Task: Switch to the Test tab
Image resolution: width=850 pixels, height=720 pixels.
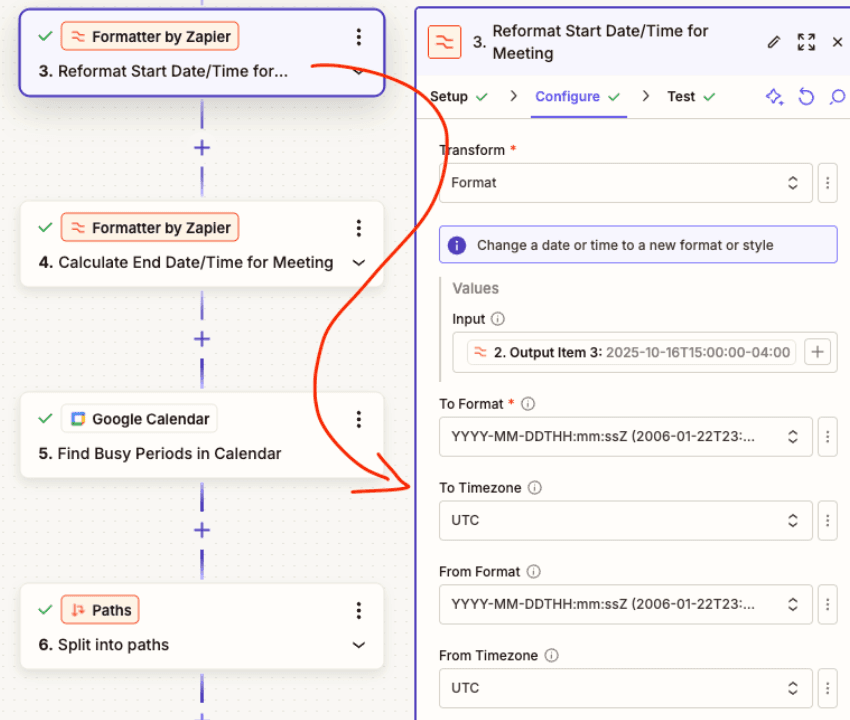Action: click(x=680, y=96)
